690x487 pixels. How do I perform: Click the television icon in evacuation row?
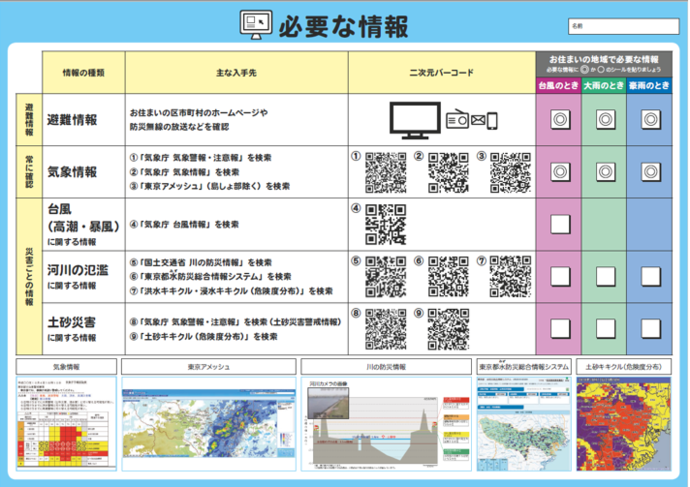(x=414, y=119)
